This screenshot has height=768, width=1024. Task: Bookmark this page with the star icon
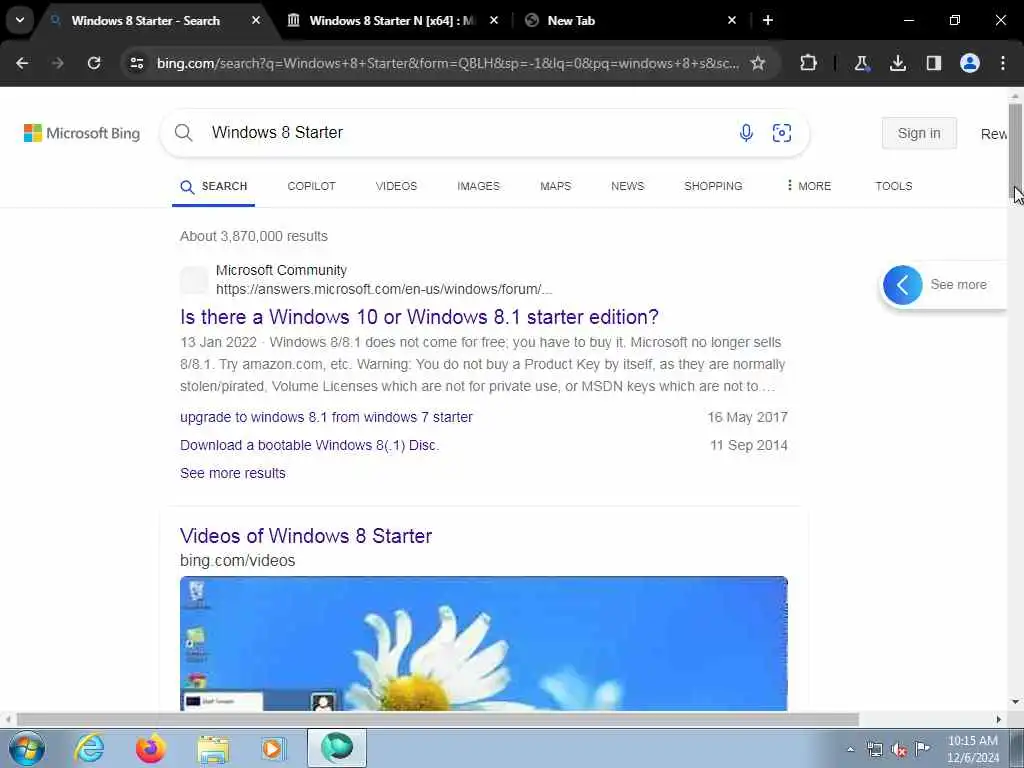pyautogui.click(x=758, y=63)
